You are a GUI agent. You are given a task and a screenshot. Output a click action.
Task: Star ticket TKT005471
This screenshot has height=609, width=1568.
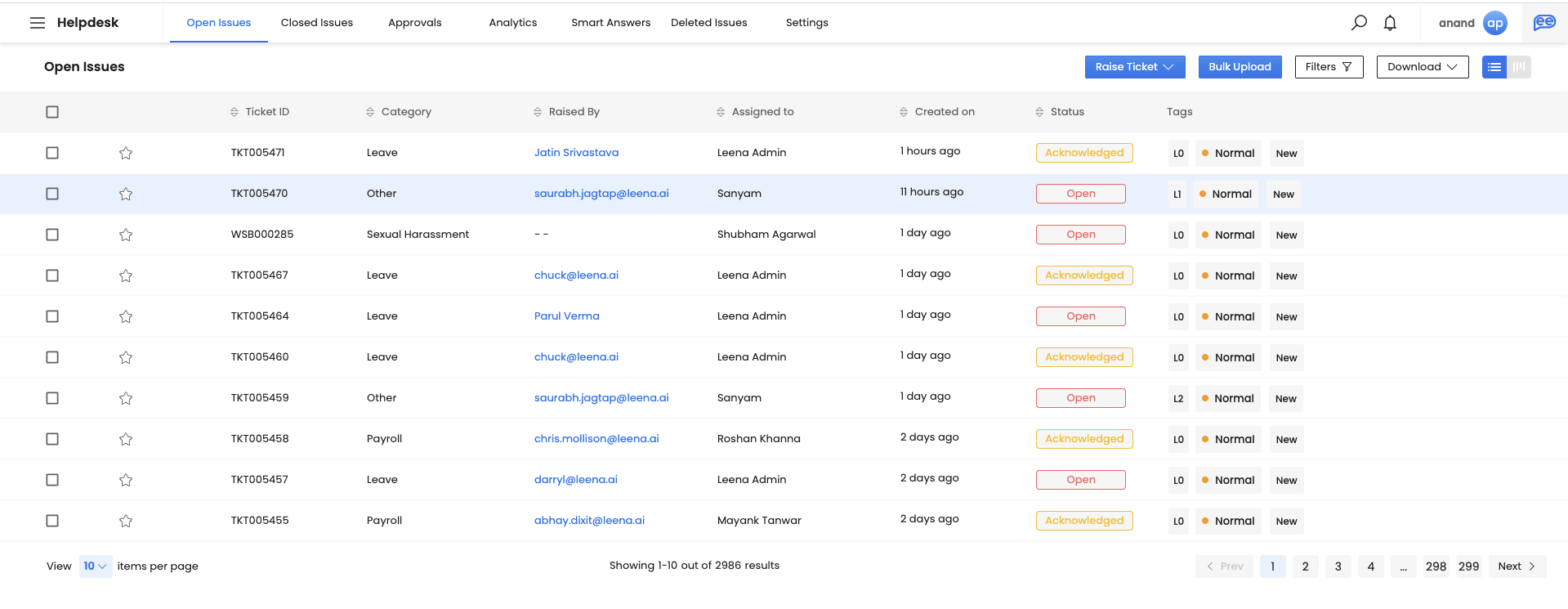(126, 153)
